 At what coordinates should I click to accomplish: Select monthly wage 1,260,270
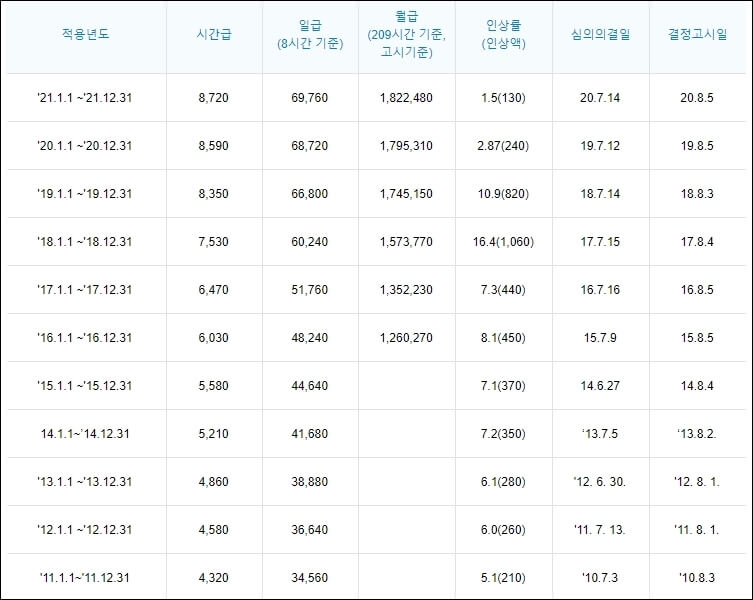(406, 338)
